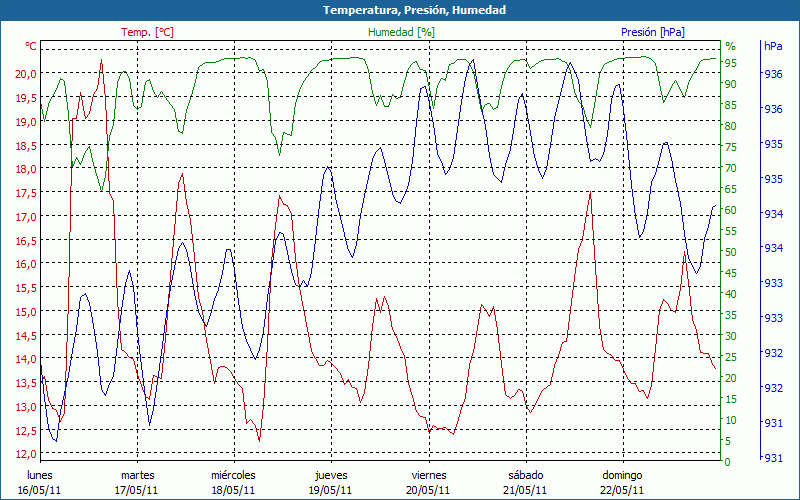This screenshot has width=800, height=500.
Task: Select the martes 17/05/11 date marker
Action: (137, 482)
